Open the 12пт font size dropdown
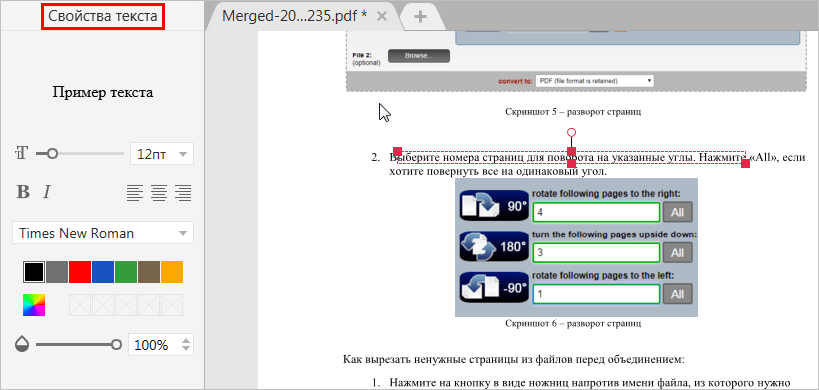 161,154
